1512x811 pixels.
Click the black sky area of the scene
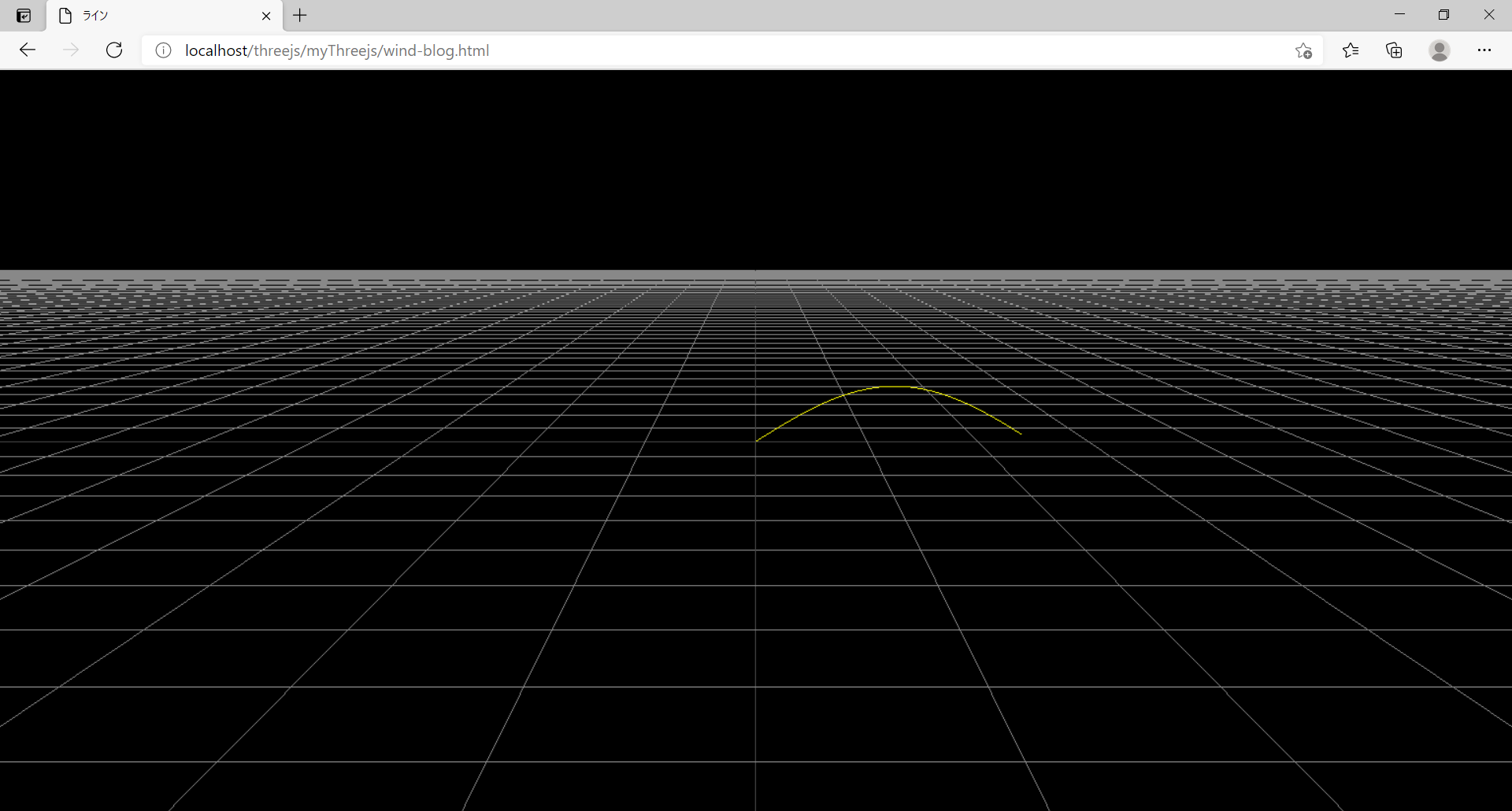(394, 157)
